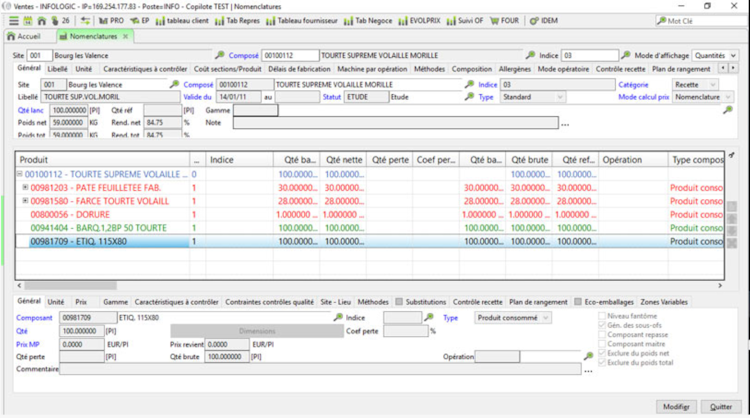Open the EP toolbar shortcut
This screenshot has width=750, height=418.
point(140,21)
